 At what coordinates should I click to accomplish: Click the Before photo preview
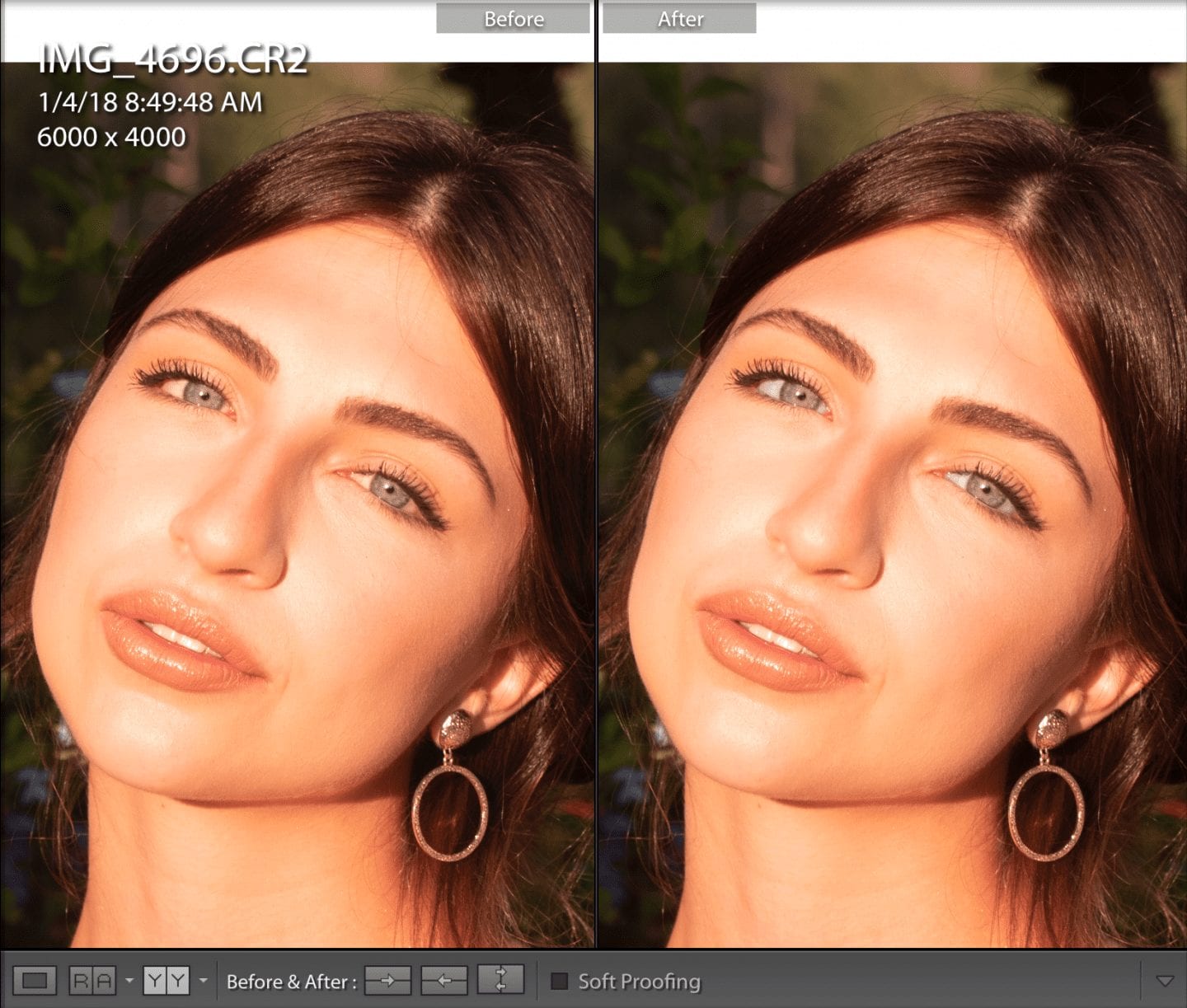[x=297, y=504]
